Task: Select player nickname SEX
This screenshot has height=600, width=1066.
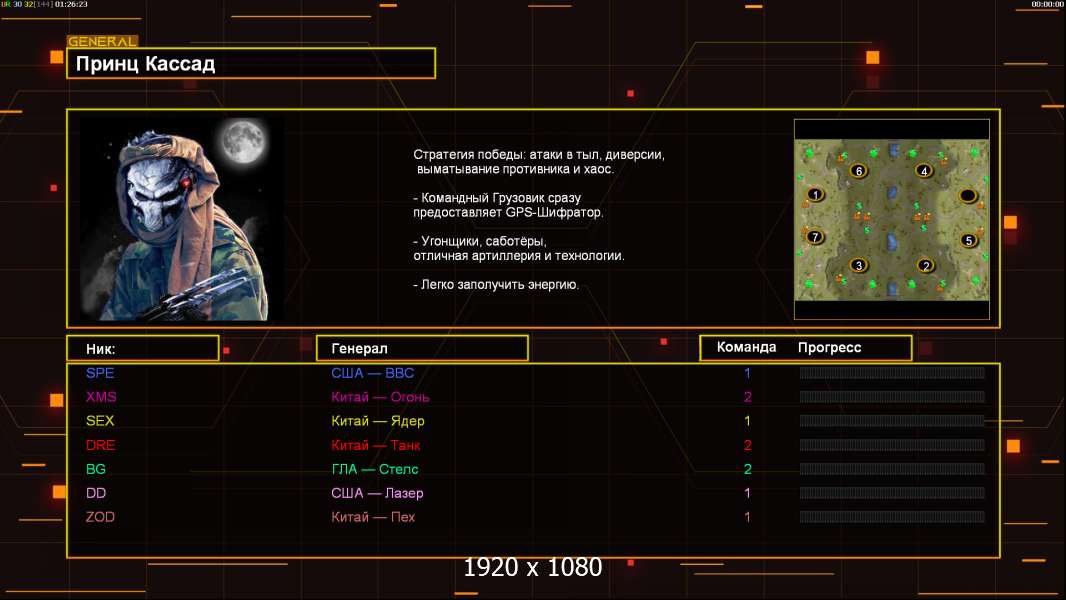Action: pyautogui.click(x=100, y=421)
